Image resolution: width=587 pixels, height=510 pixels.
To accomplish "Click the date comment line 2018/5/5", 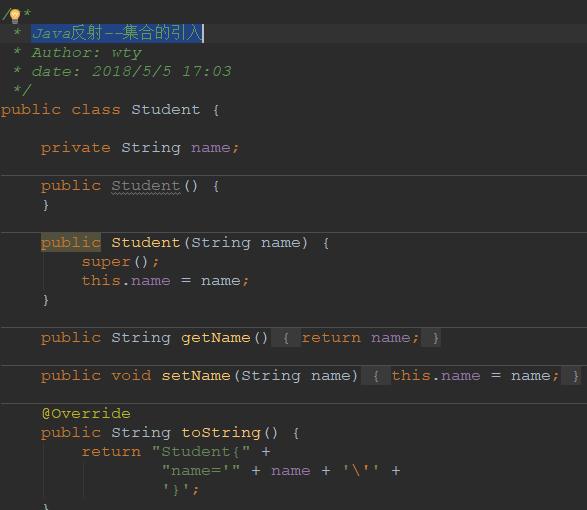I will [131, 72].
